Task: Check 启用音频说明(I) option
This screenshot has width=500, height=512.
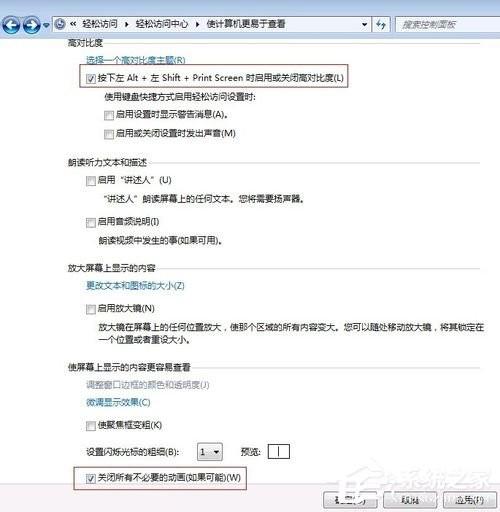Action: click(x=91, y=223)
